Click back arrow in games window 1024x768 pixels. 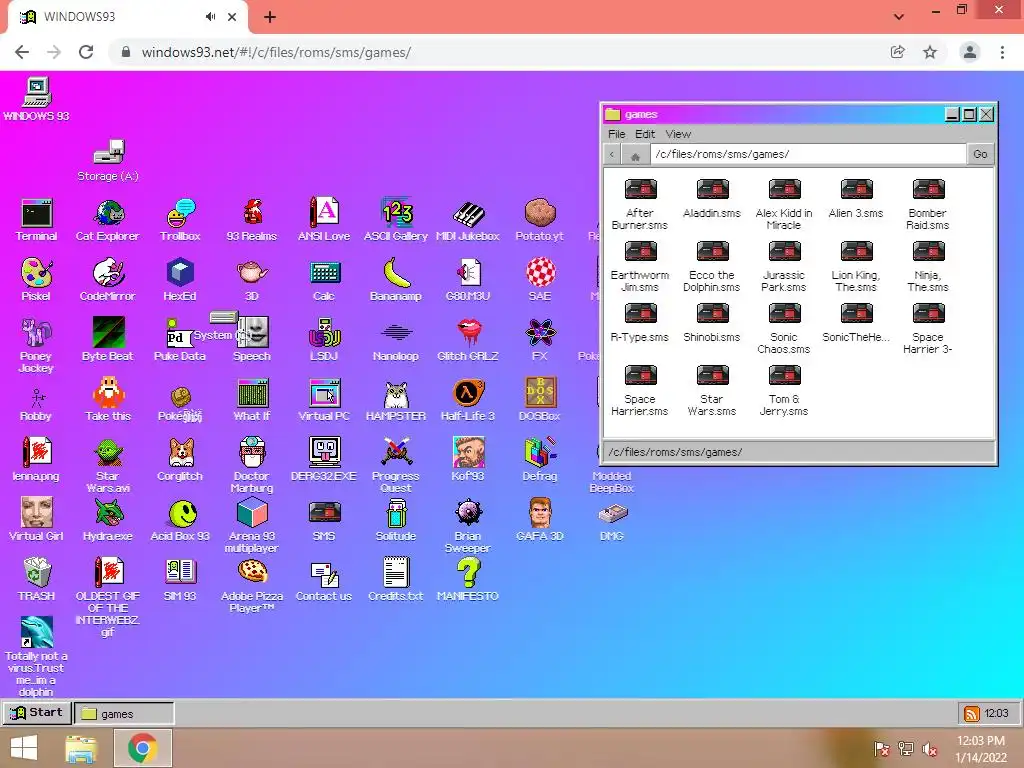pos(612,155)
